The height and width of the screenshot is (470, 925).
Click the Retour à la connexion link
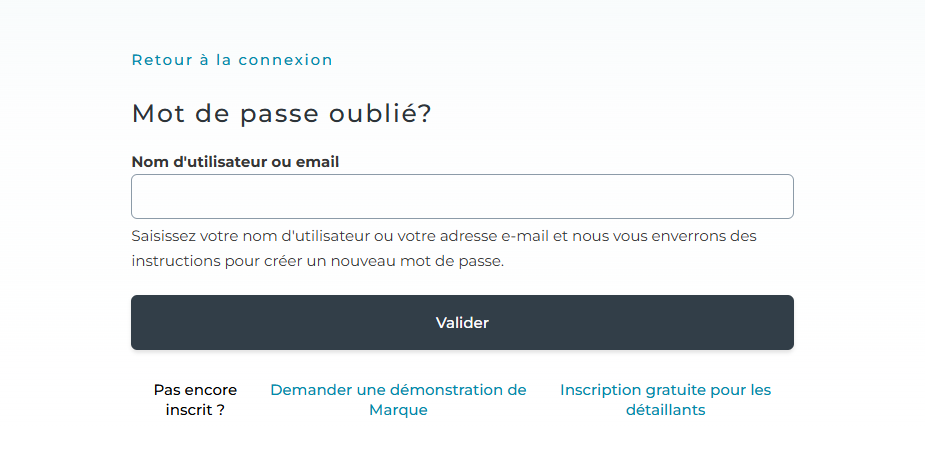point(232,60)
